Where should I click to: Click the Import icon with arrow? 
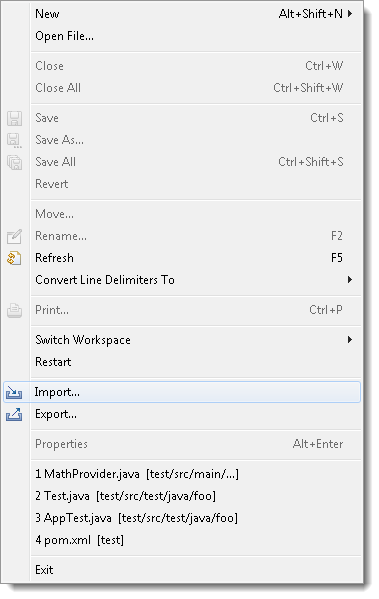14,392
